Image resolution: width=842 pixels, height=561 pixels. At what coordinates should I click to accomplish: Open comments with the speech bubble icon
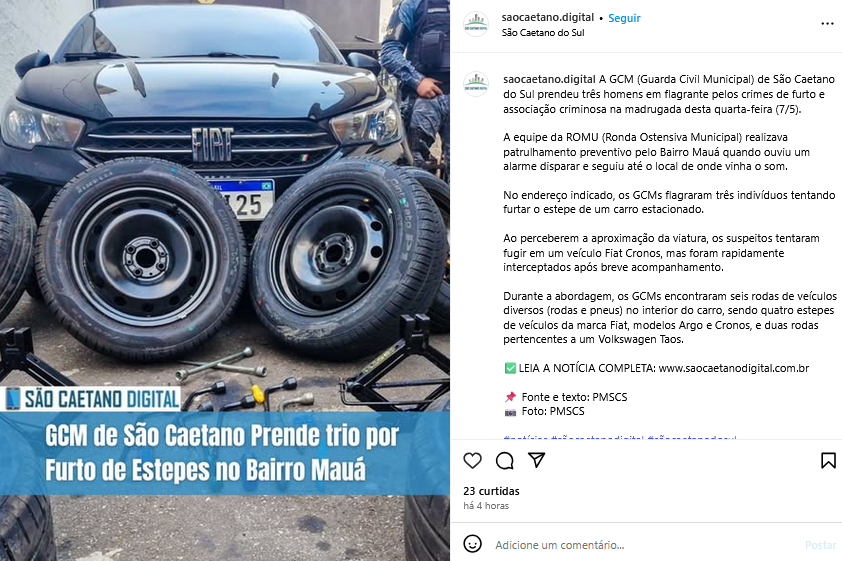[504, 461]
